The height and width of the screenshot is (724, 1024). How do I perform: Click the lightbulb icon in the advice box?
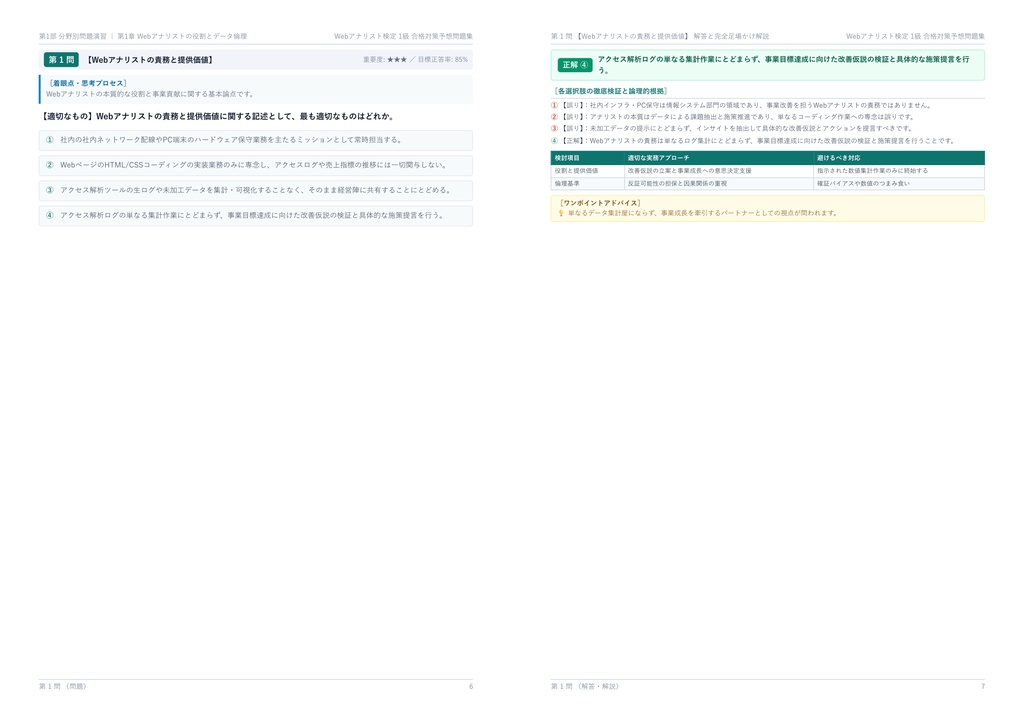coord(560,213)
